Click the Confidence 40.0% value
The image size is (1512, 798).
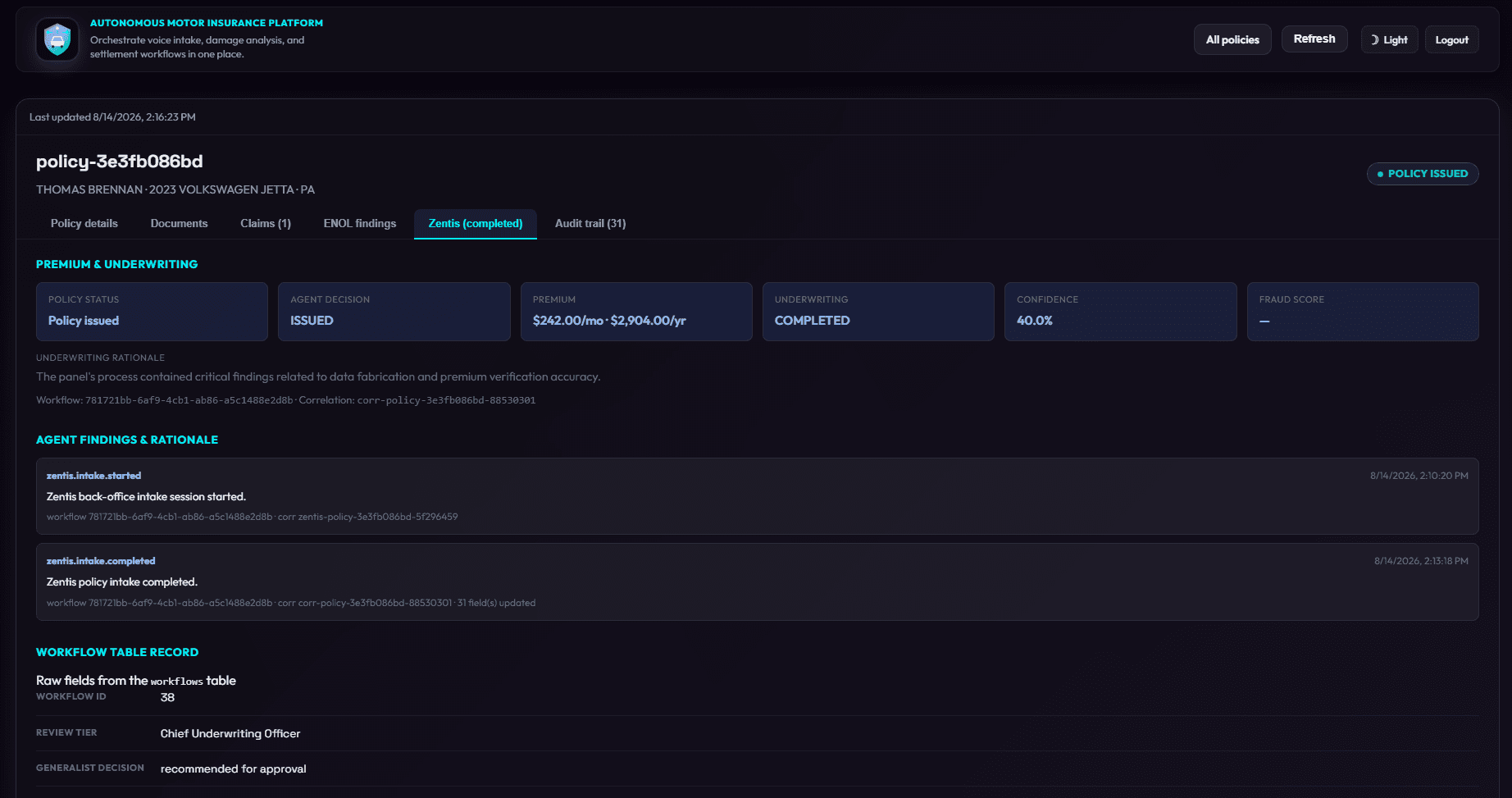1035,321
